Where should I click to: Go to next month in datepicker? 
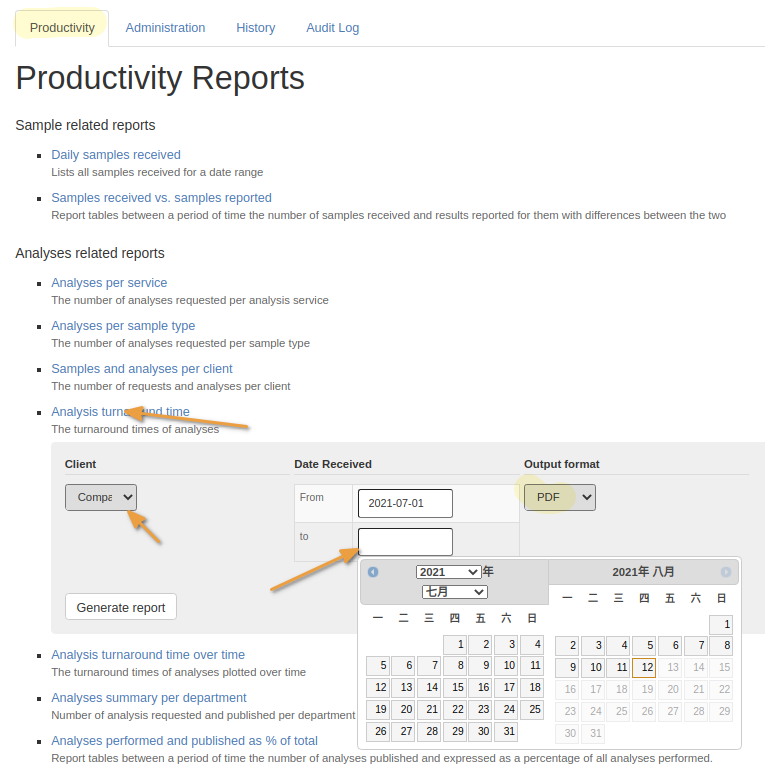click(726, 572)
